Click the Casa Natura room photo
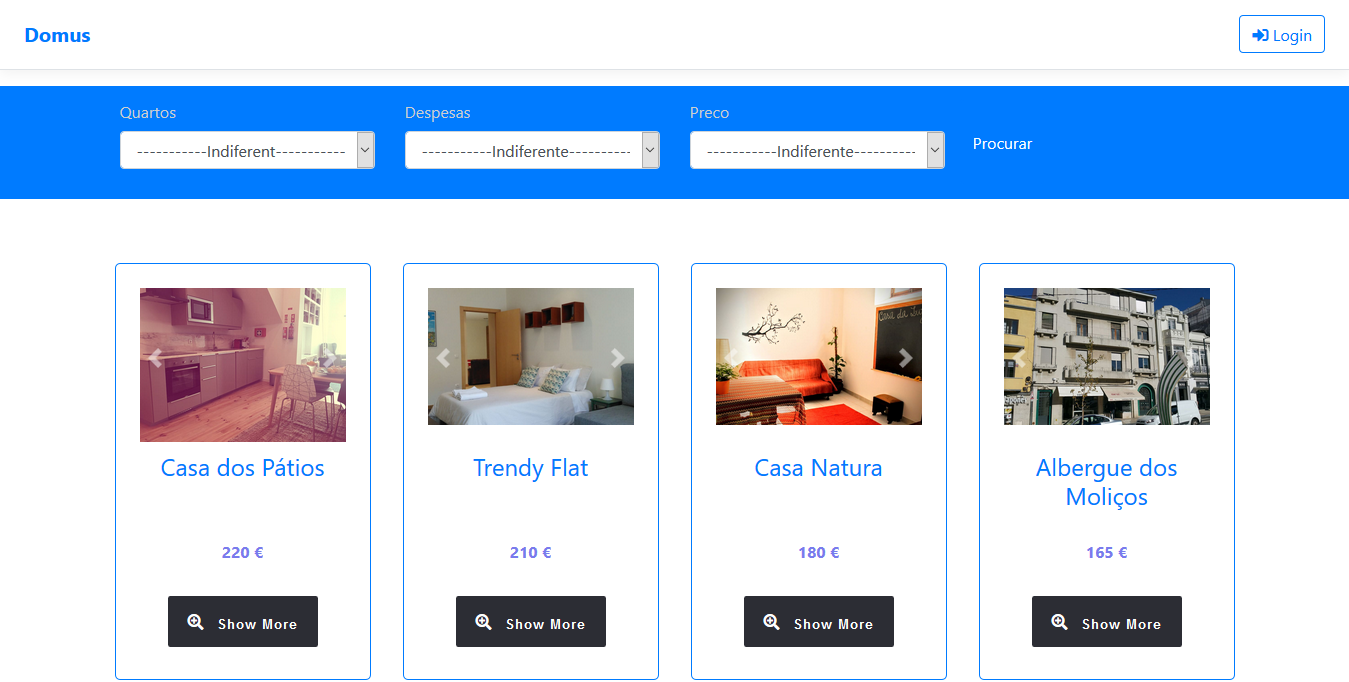The height and width of the screenshot is (682, 1349). click(x=819, y=357)
